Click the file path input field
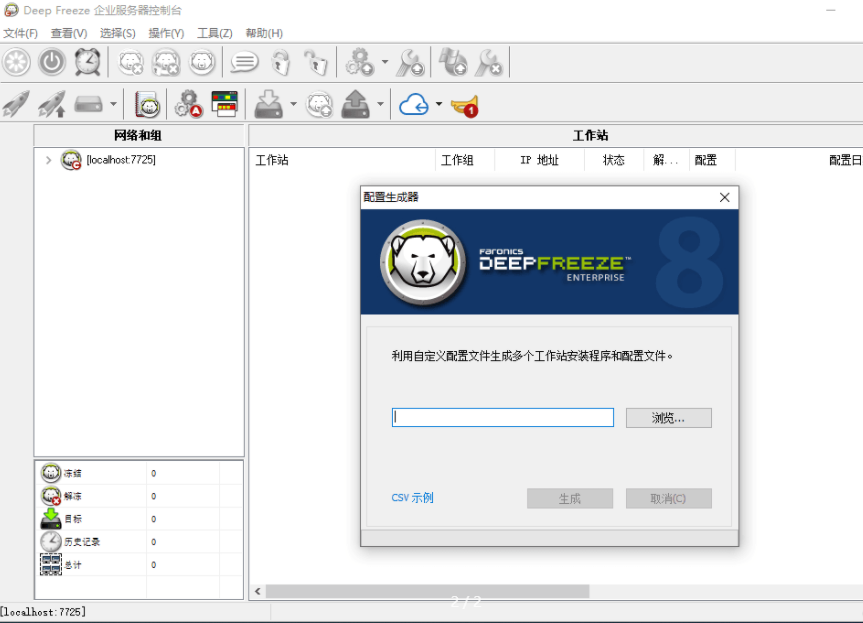863x623 pixels. click(x=502, y=418)
